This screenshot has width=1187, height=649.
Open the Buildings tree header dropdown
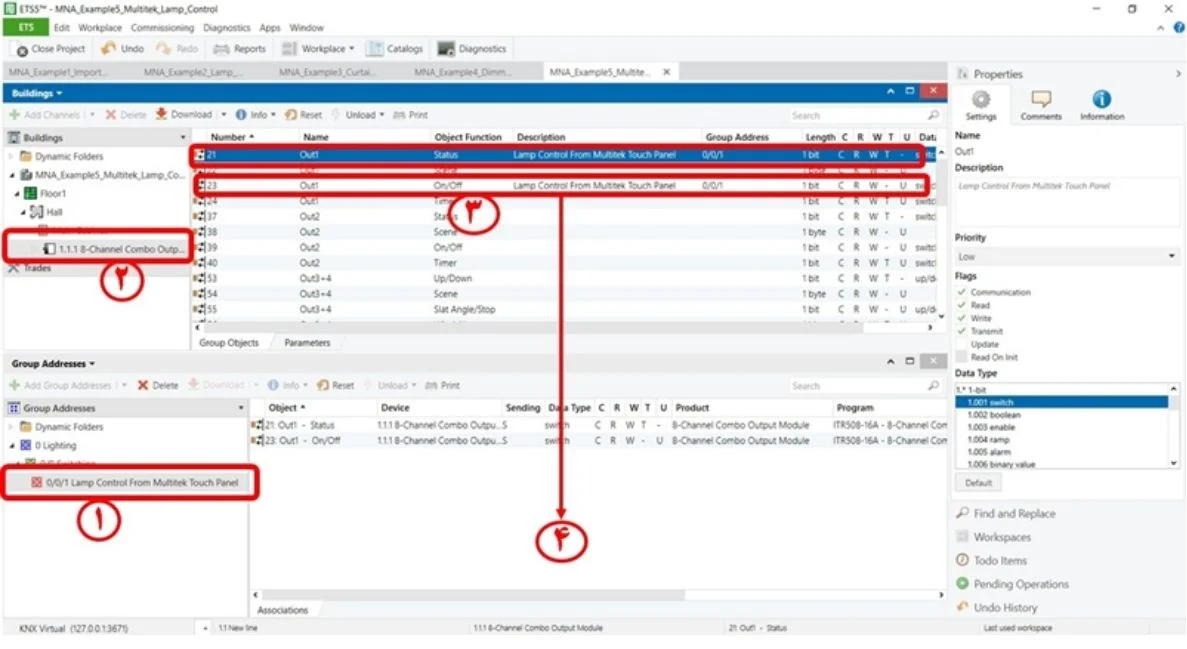coord(182,138)
